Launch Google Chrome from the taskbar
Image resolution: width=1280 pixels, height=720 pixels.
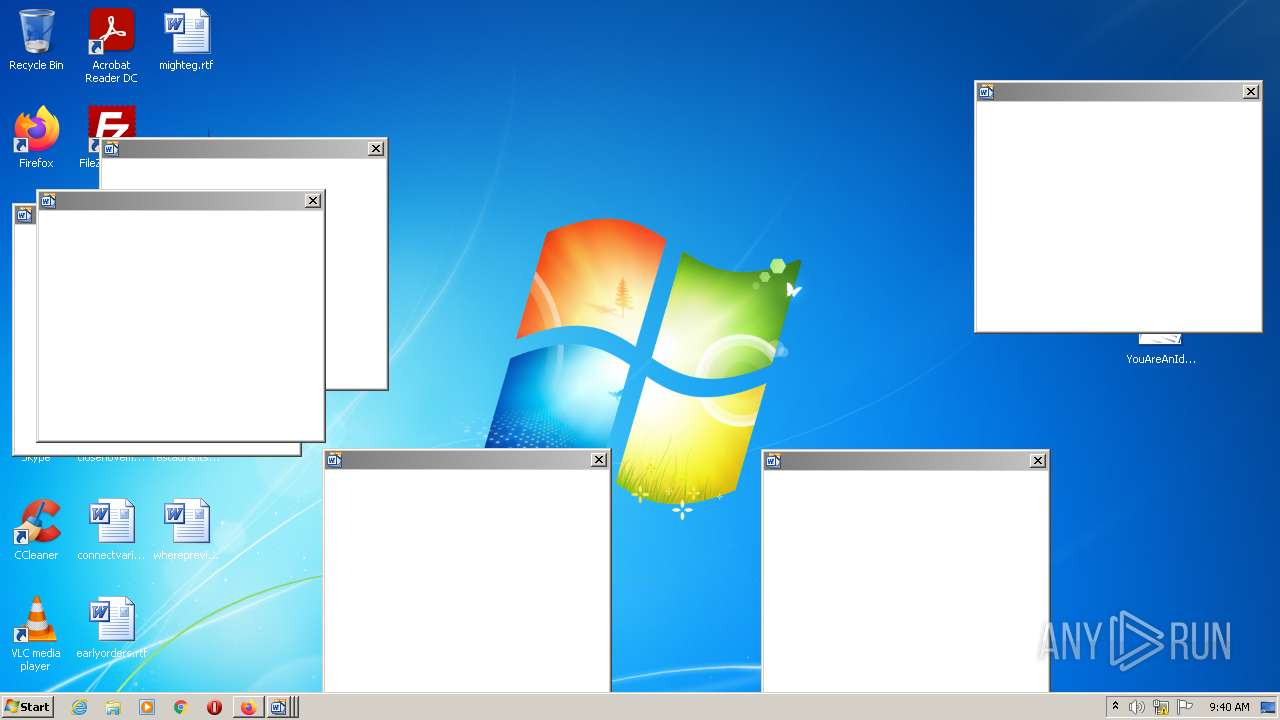point(181,707)
